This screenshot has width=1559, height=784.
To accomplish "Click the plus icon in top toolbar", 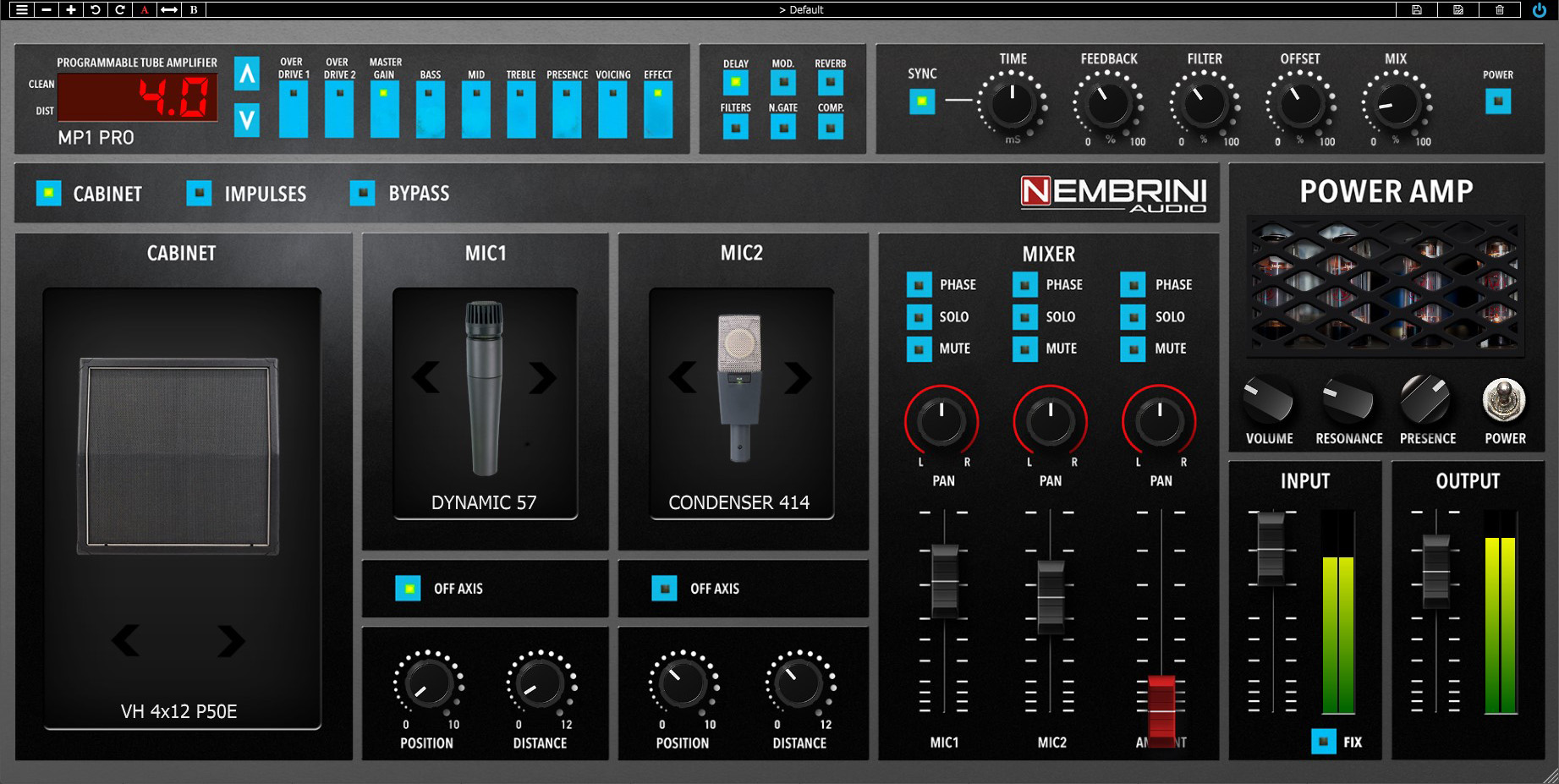I will [71, 10].
